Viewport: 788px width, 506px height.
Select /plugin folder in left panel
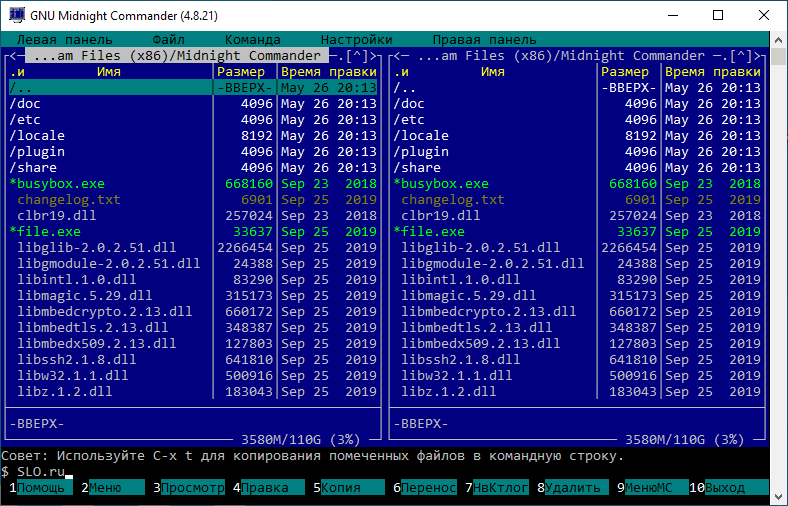coord(193,152)
